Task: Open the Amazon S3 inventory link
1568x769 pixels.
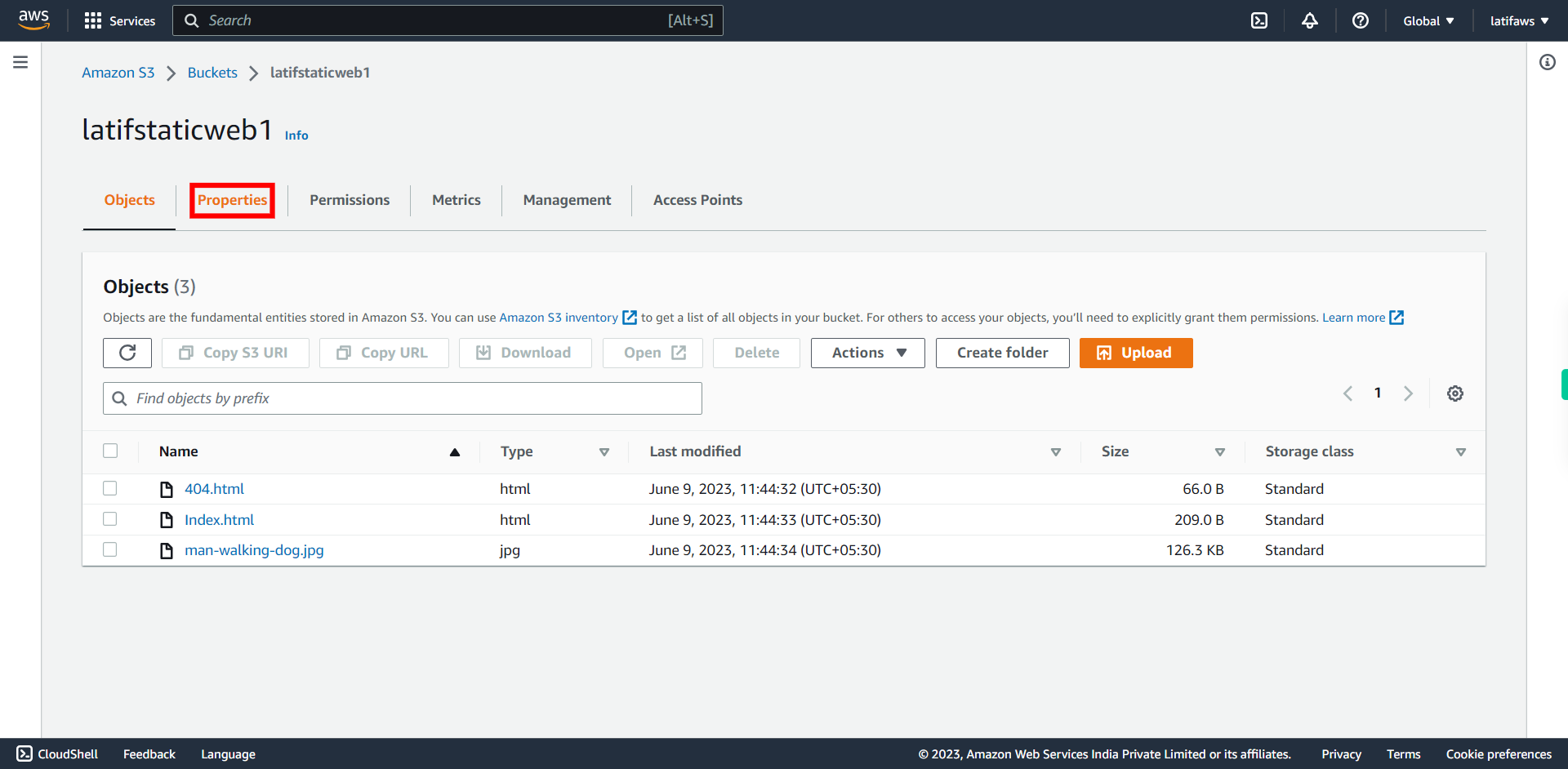Action: [559, 318]
